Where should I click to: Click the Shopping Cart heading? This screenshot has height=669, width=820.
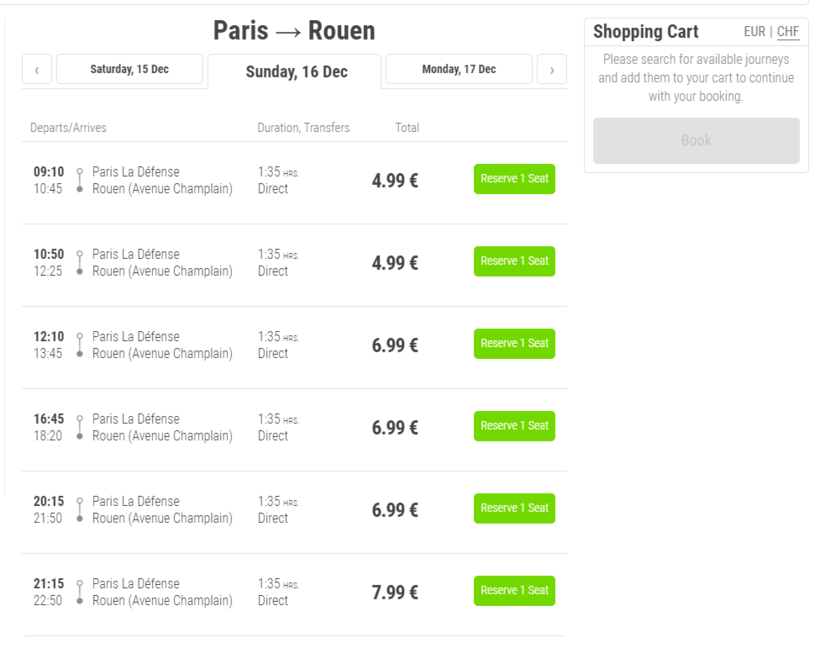click(645, 32)
